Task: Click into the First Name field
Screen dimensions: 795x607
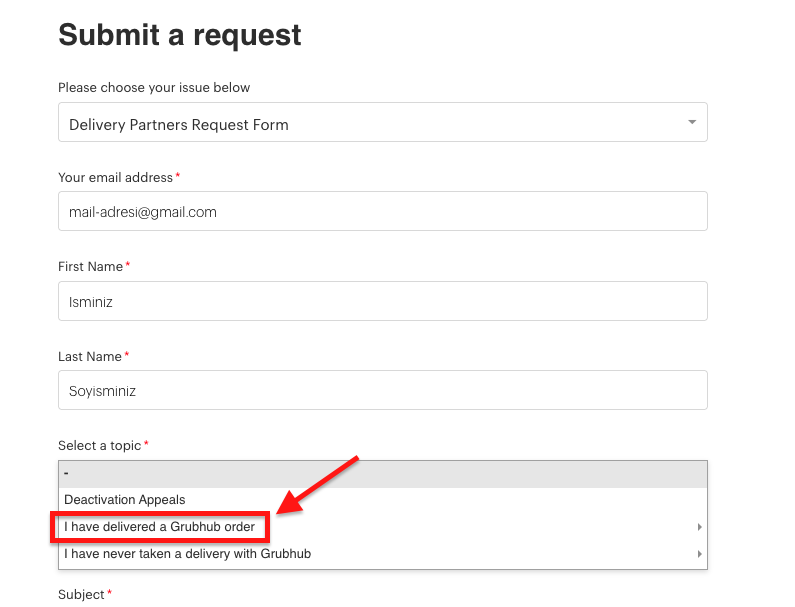Action: click(382, 301)
